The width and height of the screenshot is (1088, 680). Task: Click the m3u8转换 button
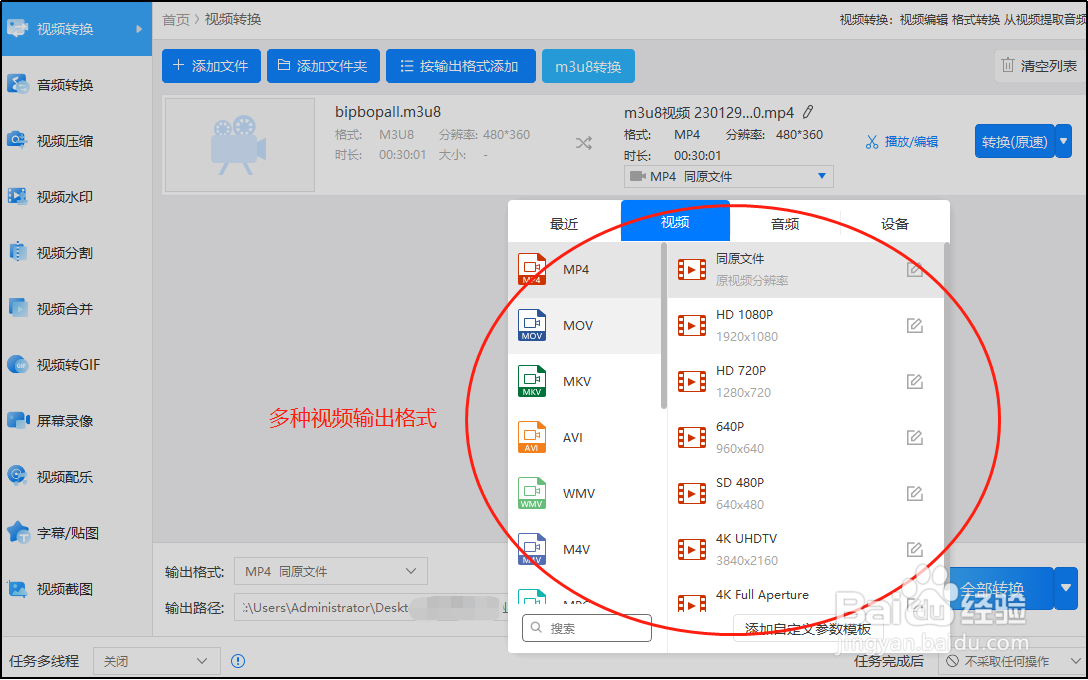tap(588, 66)
